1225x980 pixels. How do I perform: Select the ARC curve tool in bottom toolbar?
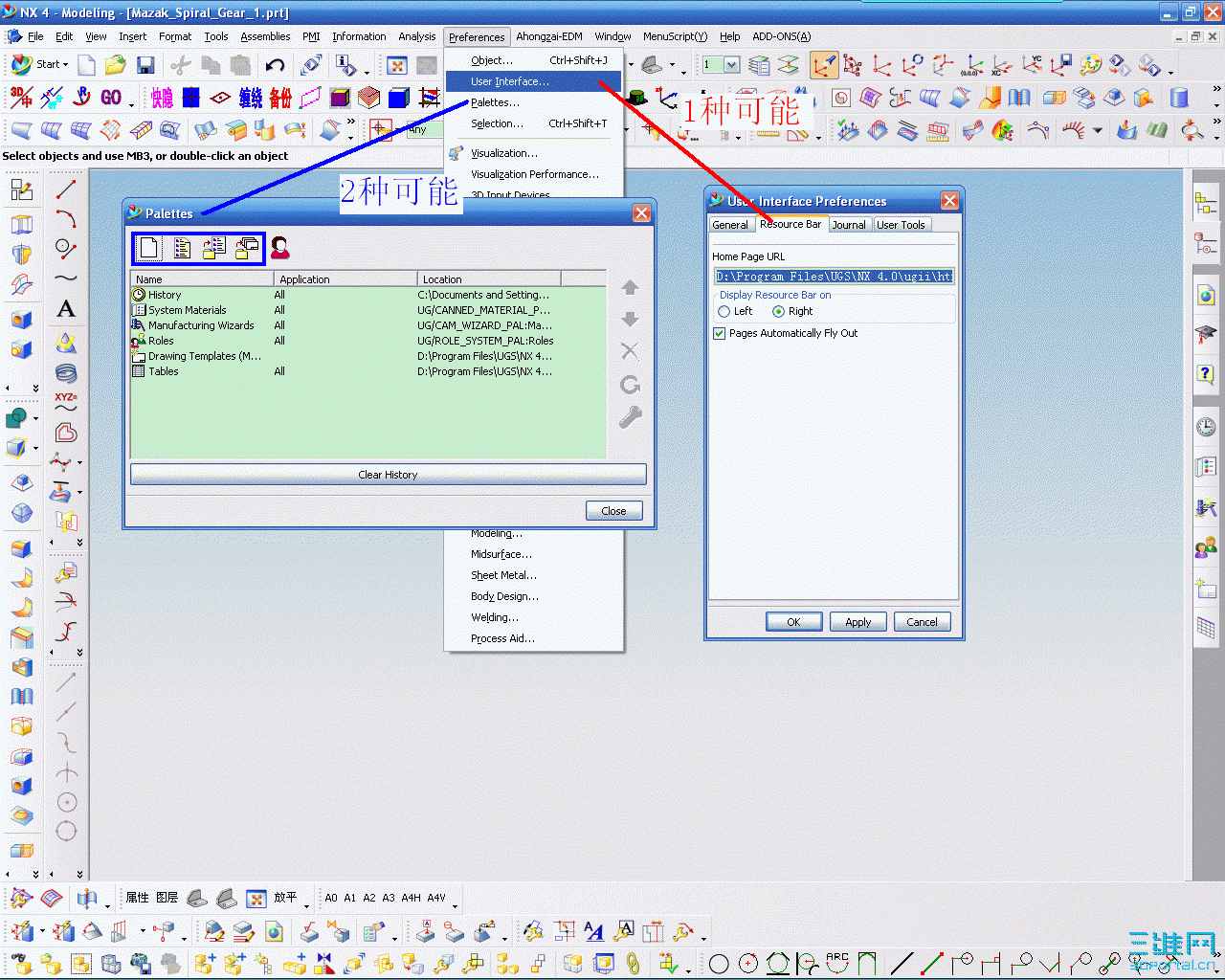point(837,962)
